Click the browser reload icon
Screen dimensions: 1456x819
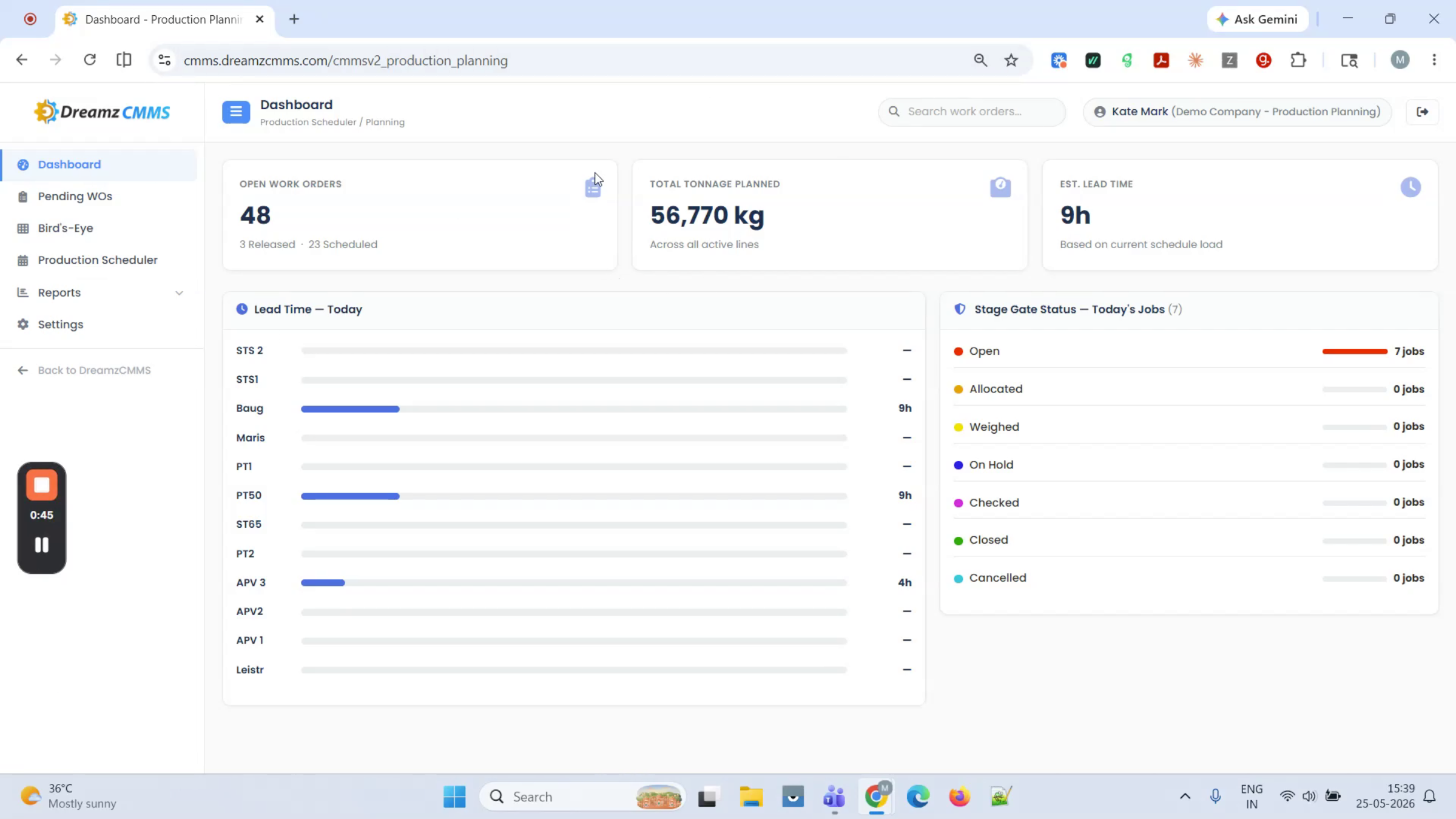(90, 59)
